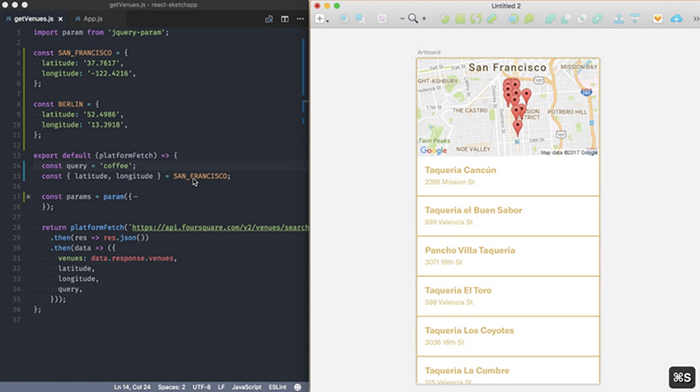Open the Insert plus dropdown in Sketch
The width and height of the screenshot is (700, 392).
tap(322, 19)
